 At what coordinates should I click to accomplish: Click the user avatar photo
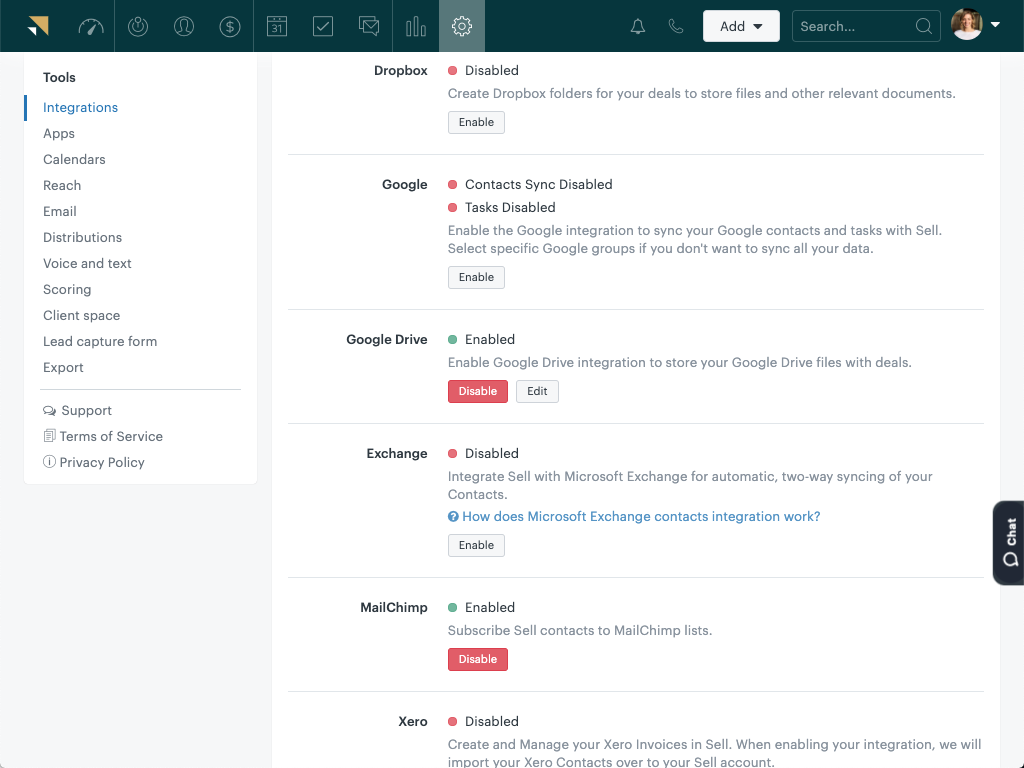click(x=967, y=25)
